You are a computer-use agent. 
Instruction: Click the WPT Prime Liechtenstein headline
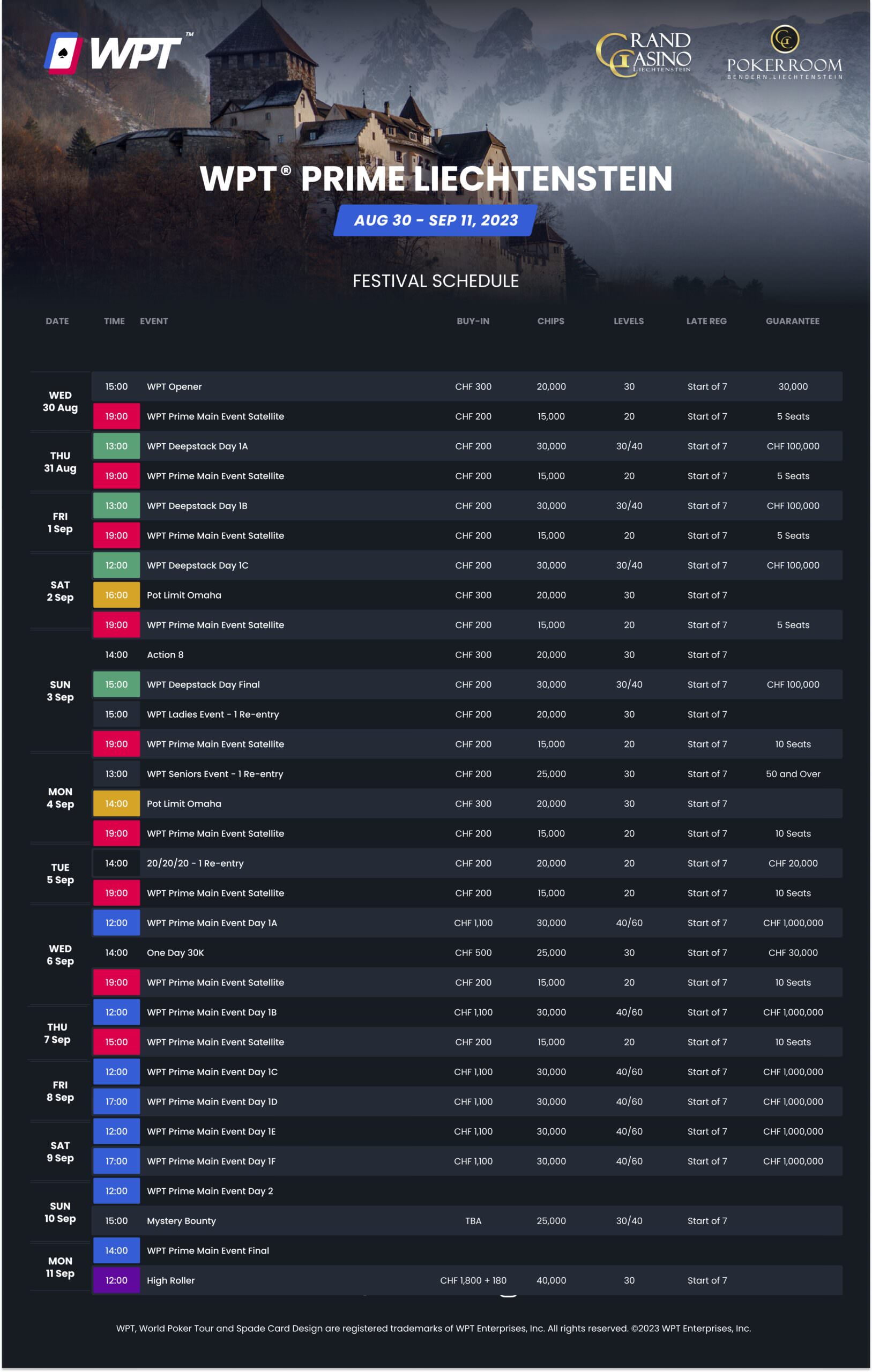[436, 179]
